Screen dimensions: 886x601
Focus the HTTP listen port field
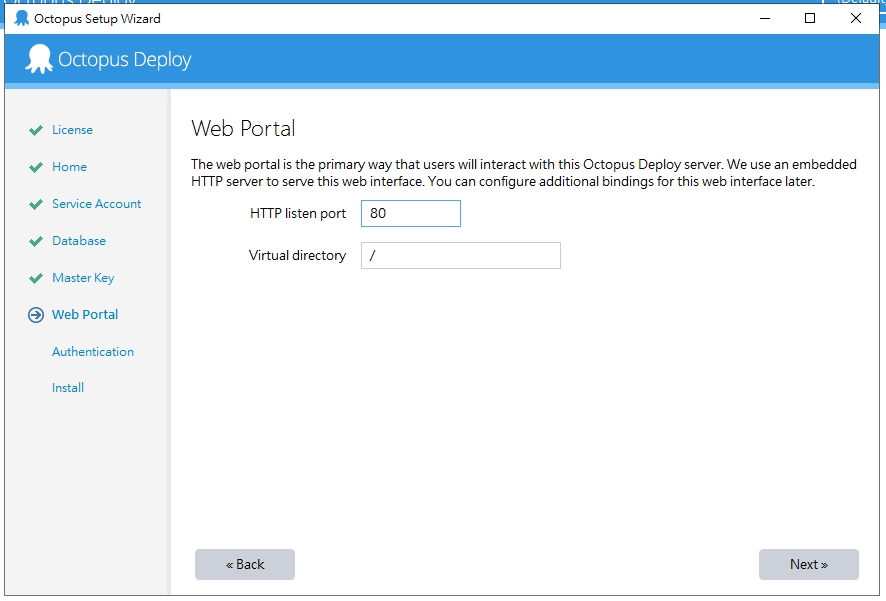[411, 214]
